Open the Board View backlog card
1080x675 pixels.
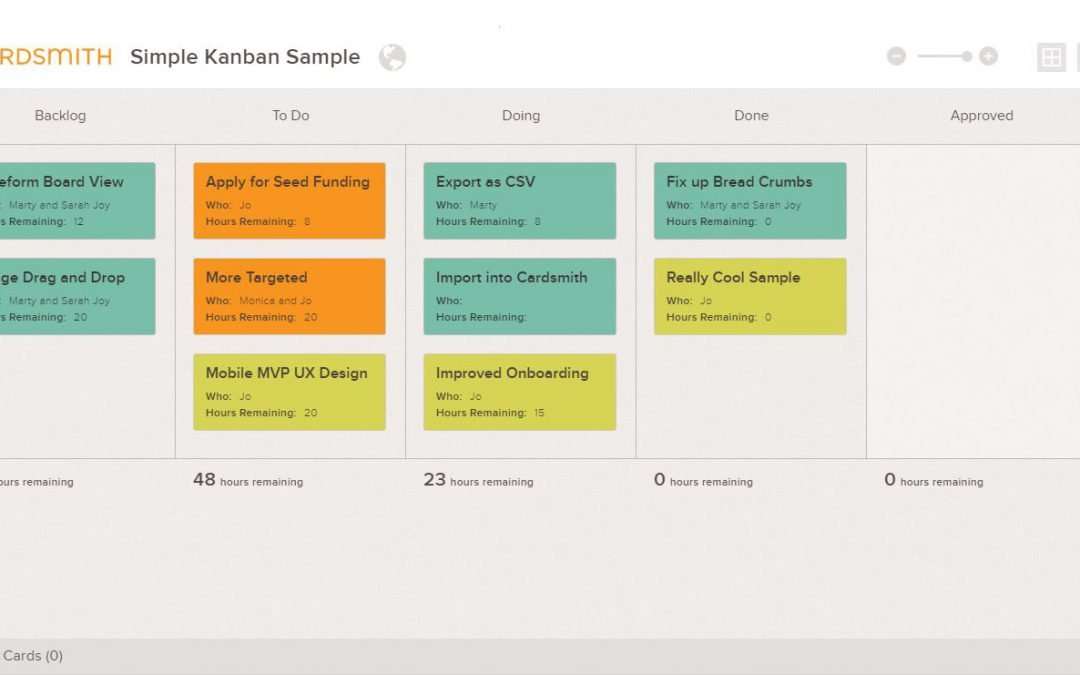77,200
